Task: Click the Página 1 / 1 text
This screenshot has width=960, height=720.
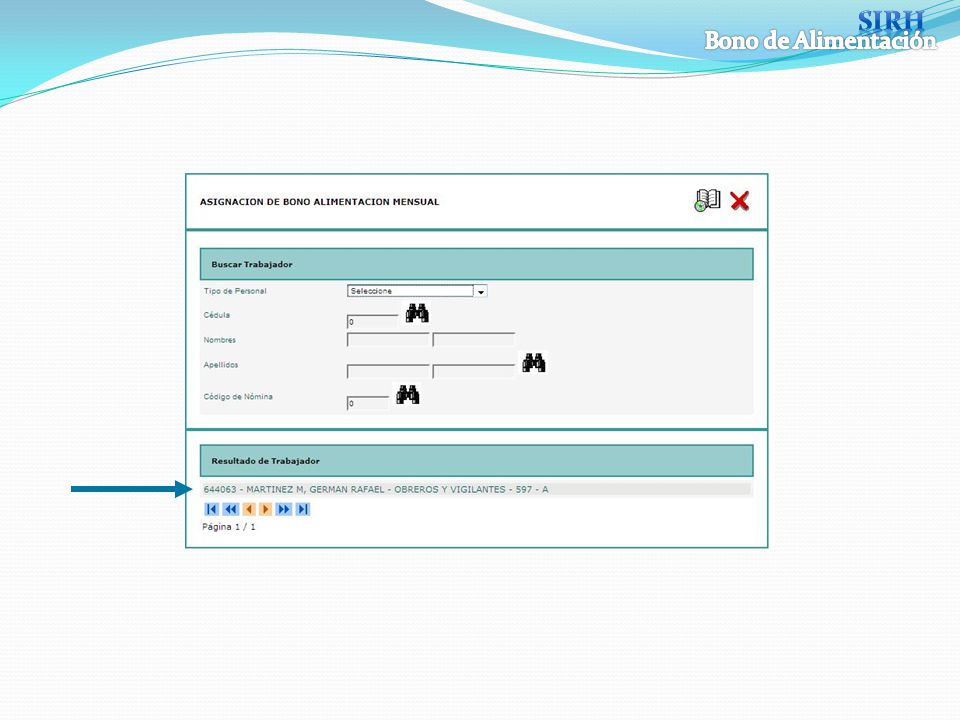Action: tap(229, 527)
